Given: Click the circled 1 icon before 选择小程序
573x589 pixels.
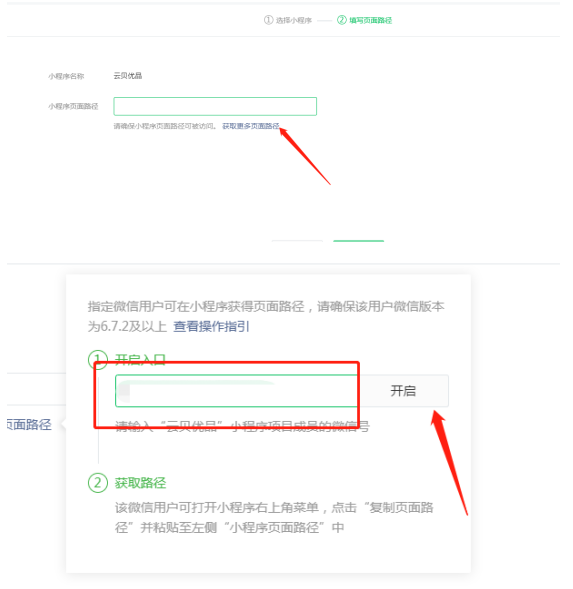Looking at the screenshot, I should pyautogui.click(x=268, y=20).
